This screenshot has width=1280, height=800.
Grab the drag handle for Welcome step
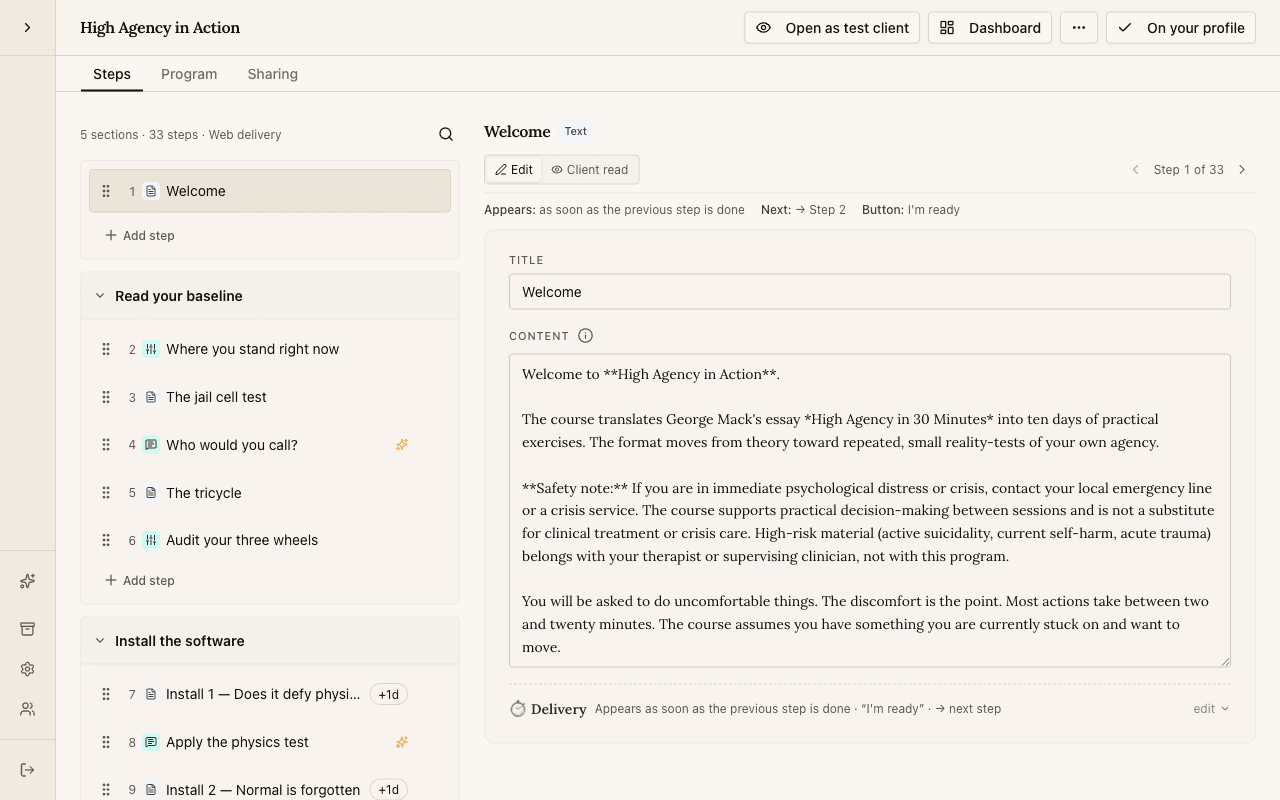[x=106, y=191]
